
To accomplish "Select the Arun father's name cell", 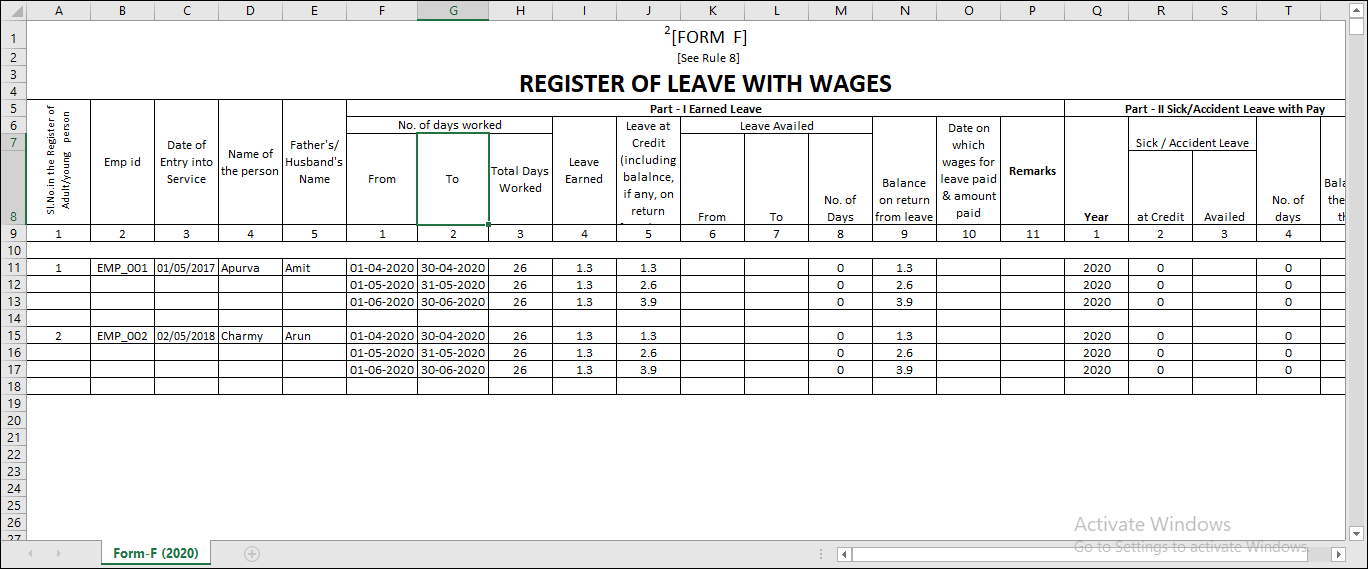I will pos(314,336).
